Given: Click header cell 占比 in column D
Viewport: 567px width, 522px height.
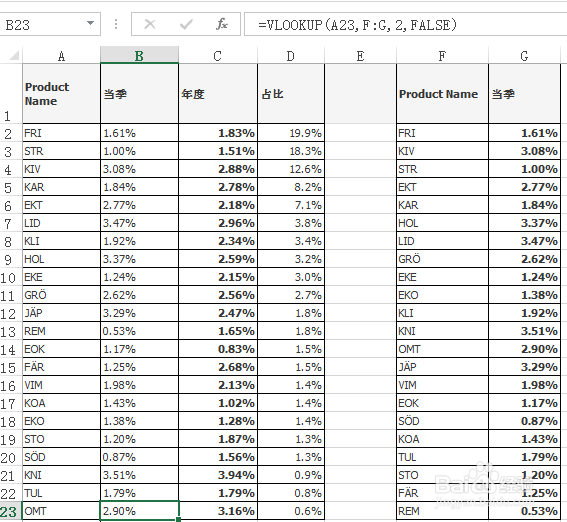Looking at the screenshot, I should click(291, 94).
